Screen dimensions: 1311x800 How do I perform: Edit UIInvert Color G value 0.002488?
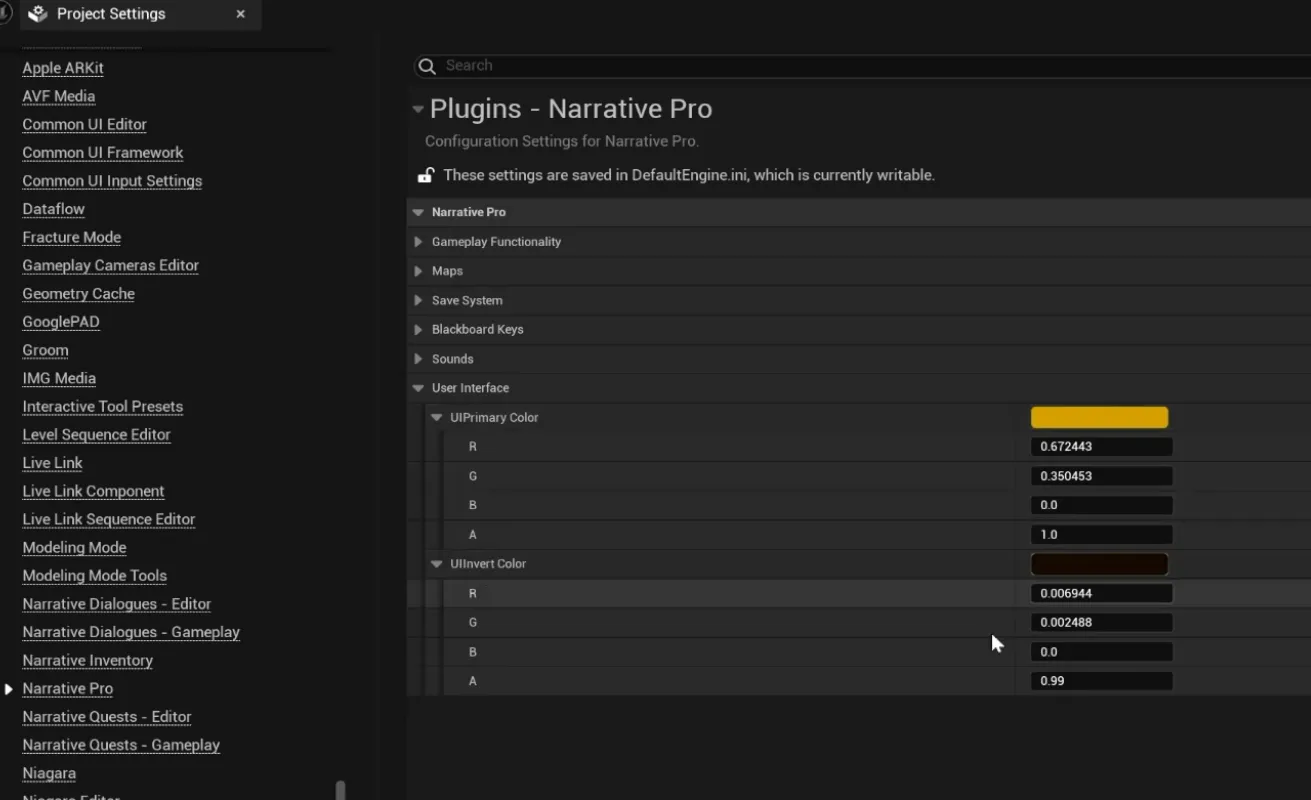[1101, 622]
